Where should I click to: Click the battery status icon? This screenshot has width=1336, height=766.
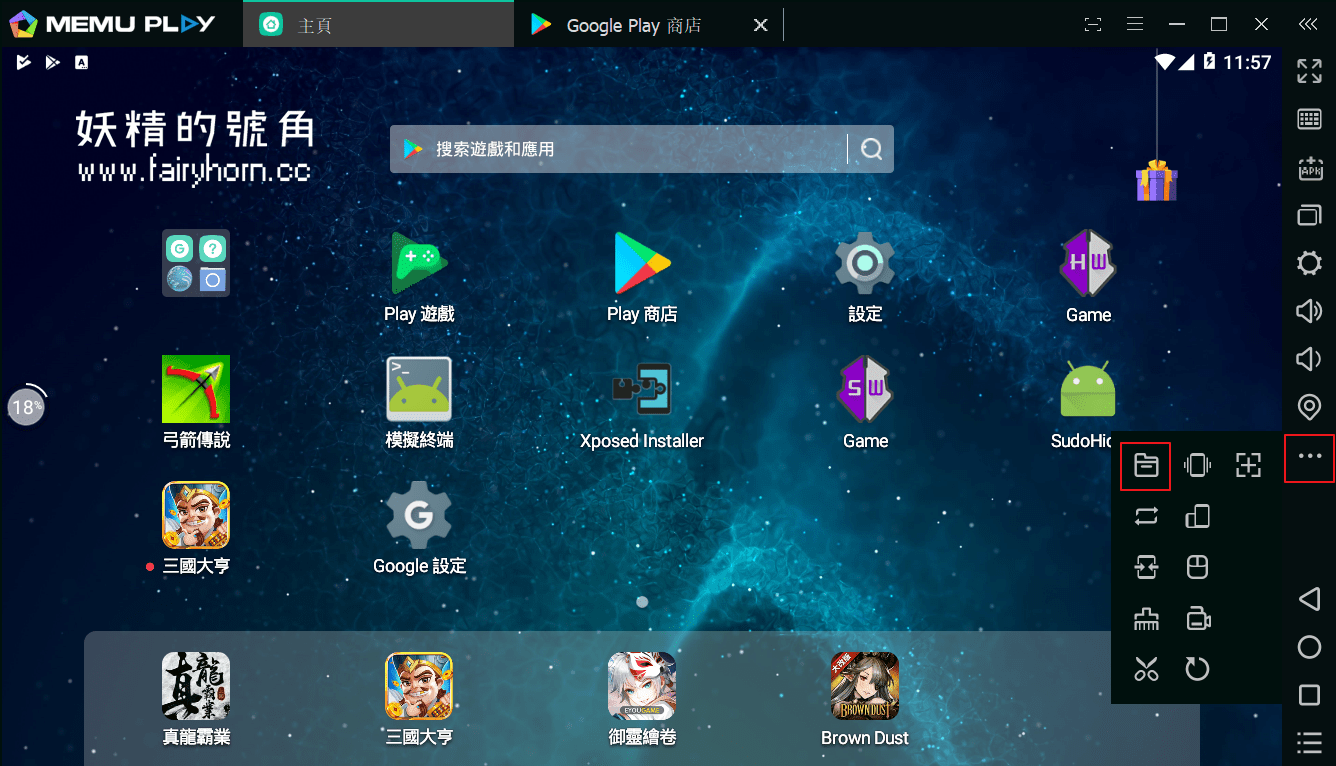pos(1209,62)
